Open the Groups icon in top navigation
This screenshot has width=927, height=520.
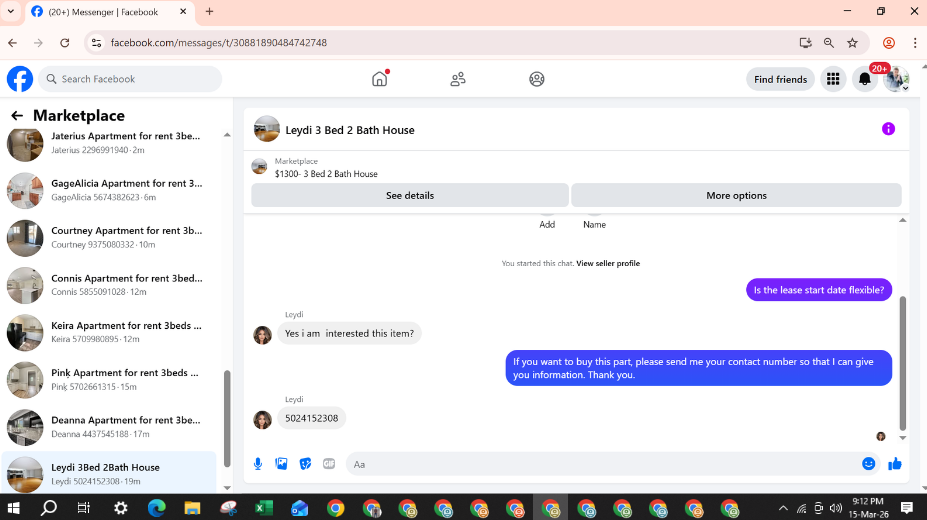[537, 79]
